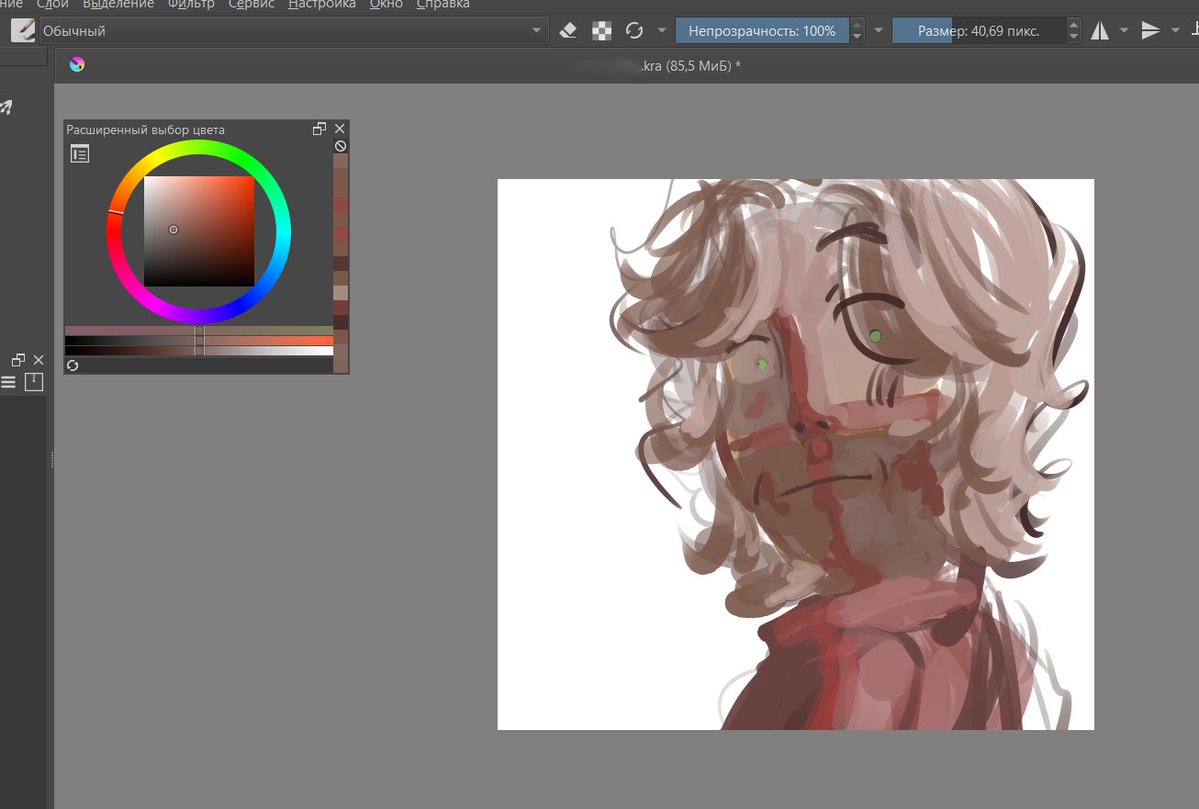Viewport: 1199px width, 809px height.
Task: Open the Справка menu
Action: [x=443, y=5]
